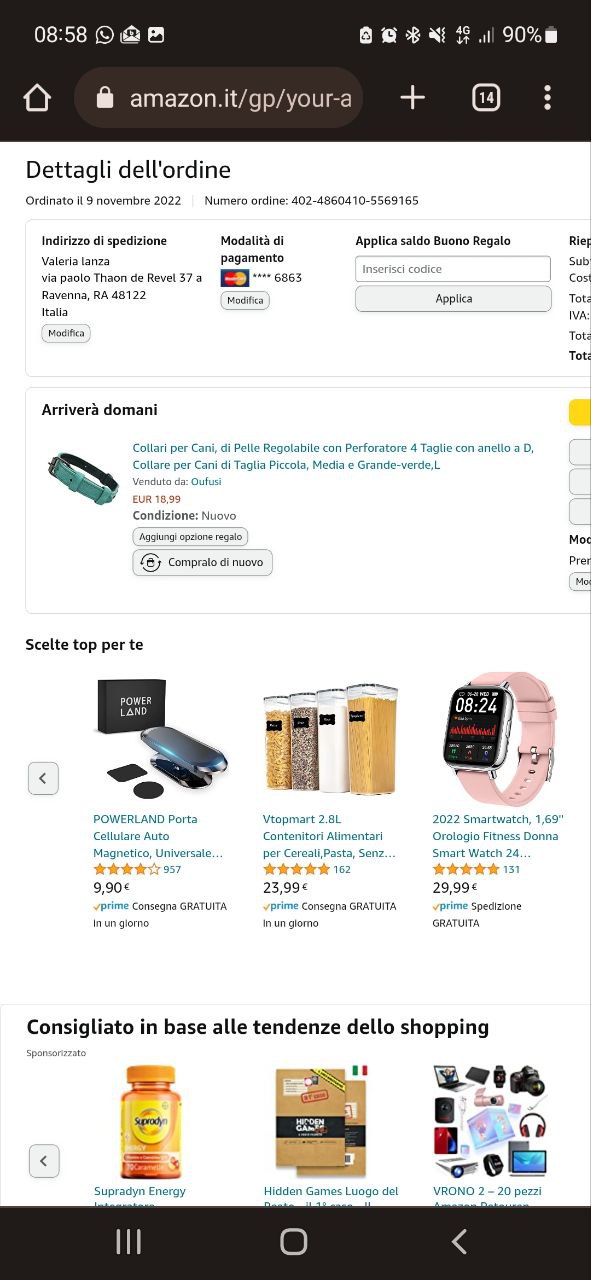Click Modifica under shipping address

tap(66, 333)
